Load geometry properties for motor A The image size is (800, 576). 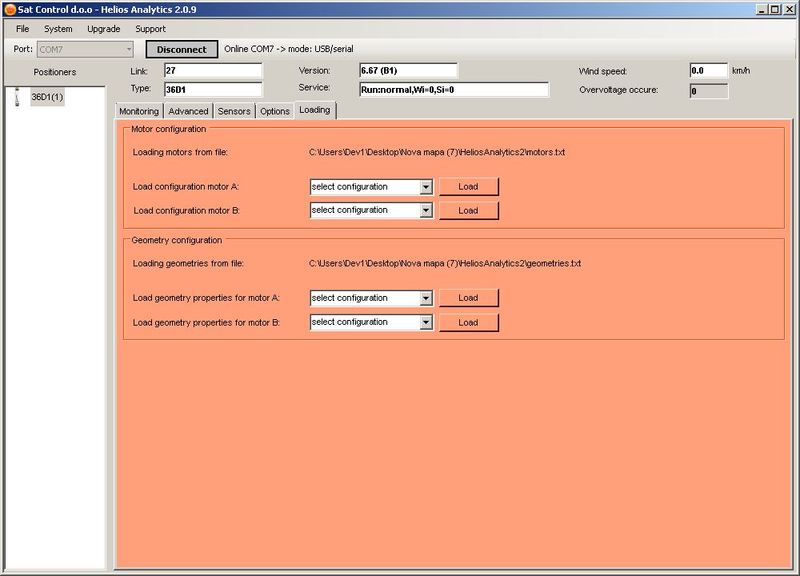[x=468, y=297]
